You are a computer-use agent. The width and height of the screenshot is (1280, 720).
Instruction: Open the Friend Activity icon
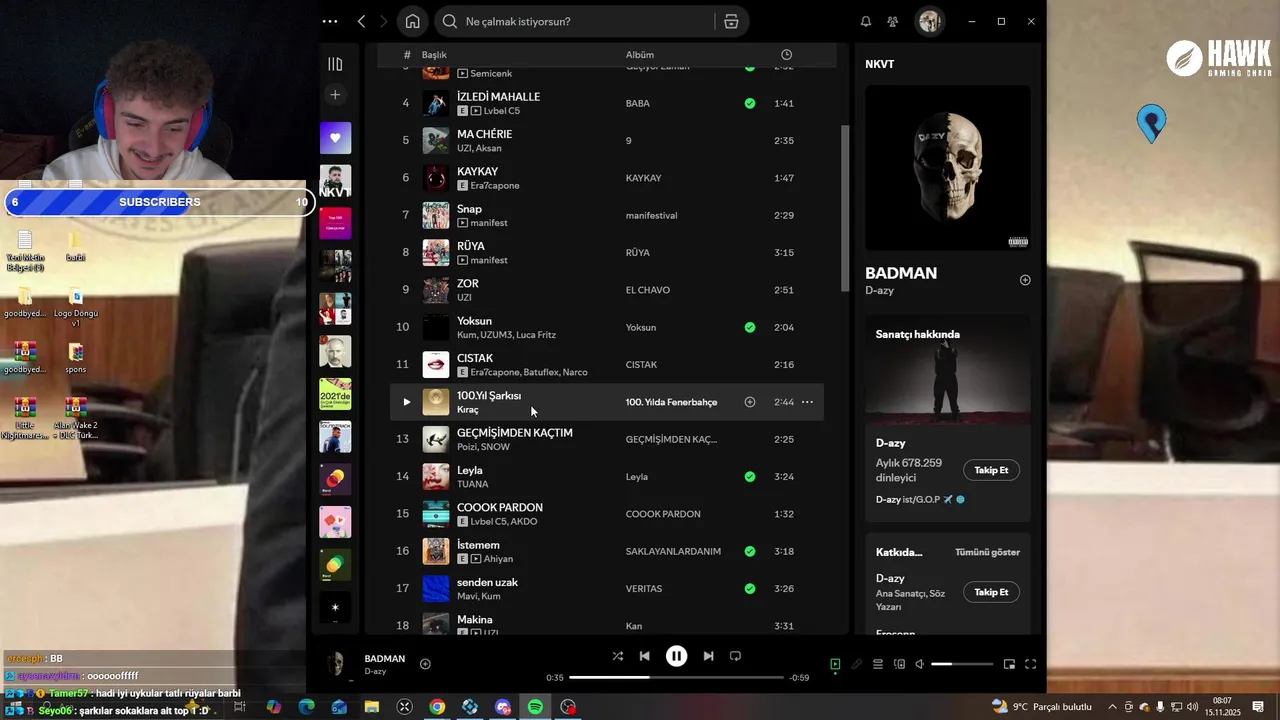(x=893, y=21)
